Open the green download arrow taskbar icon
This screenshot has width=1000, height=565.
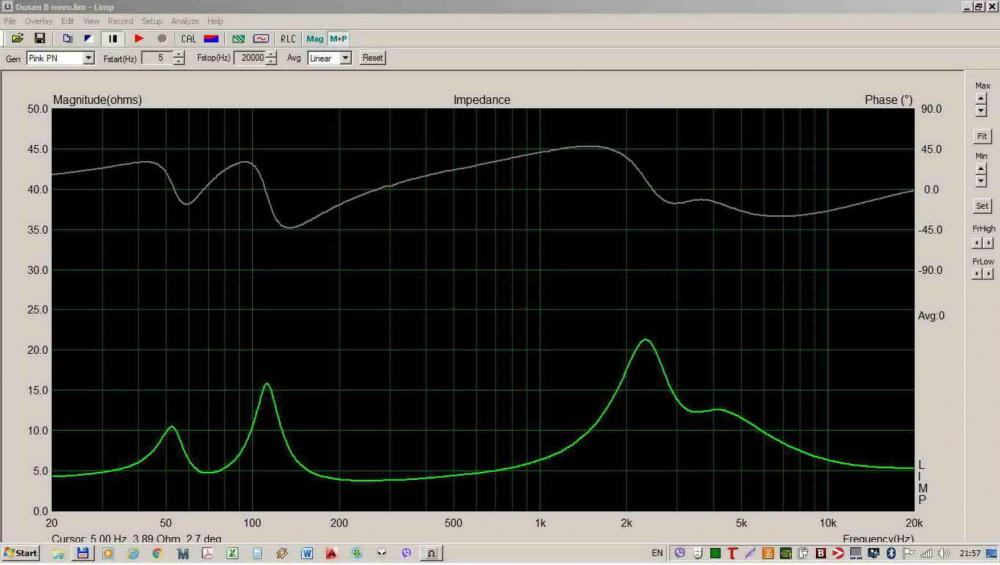[x=357, y=554]
